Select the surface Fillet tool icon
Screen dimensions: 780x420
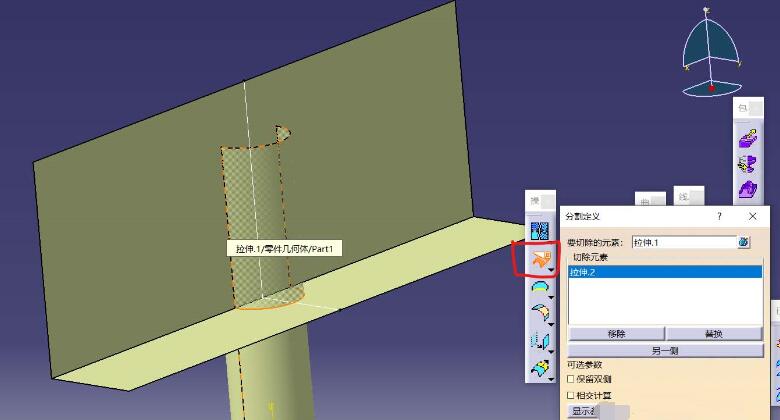[540, 313]
